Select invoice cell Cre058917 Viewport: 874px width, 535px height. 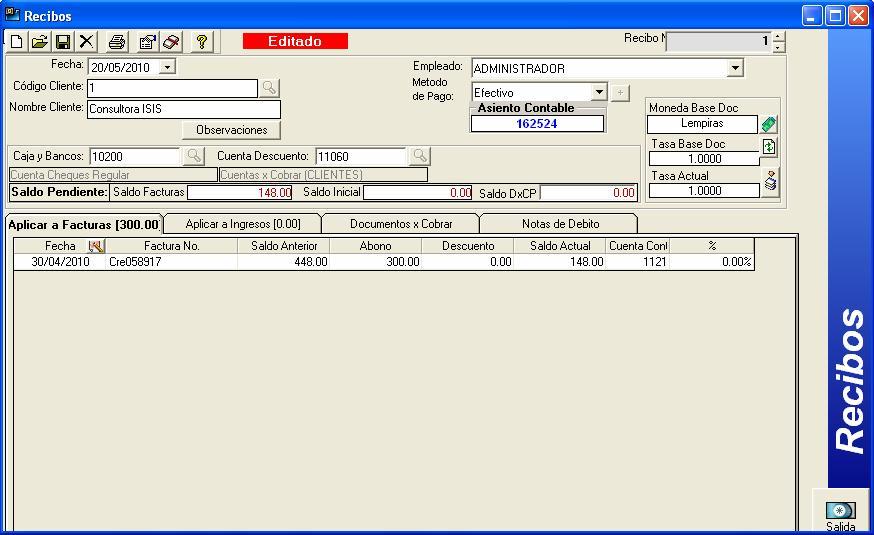tap(171, 262)
